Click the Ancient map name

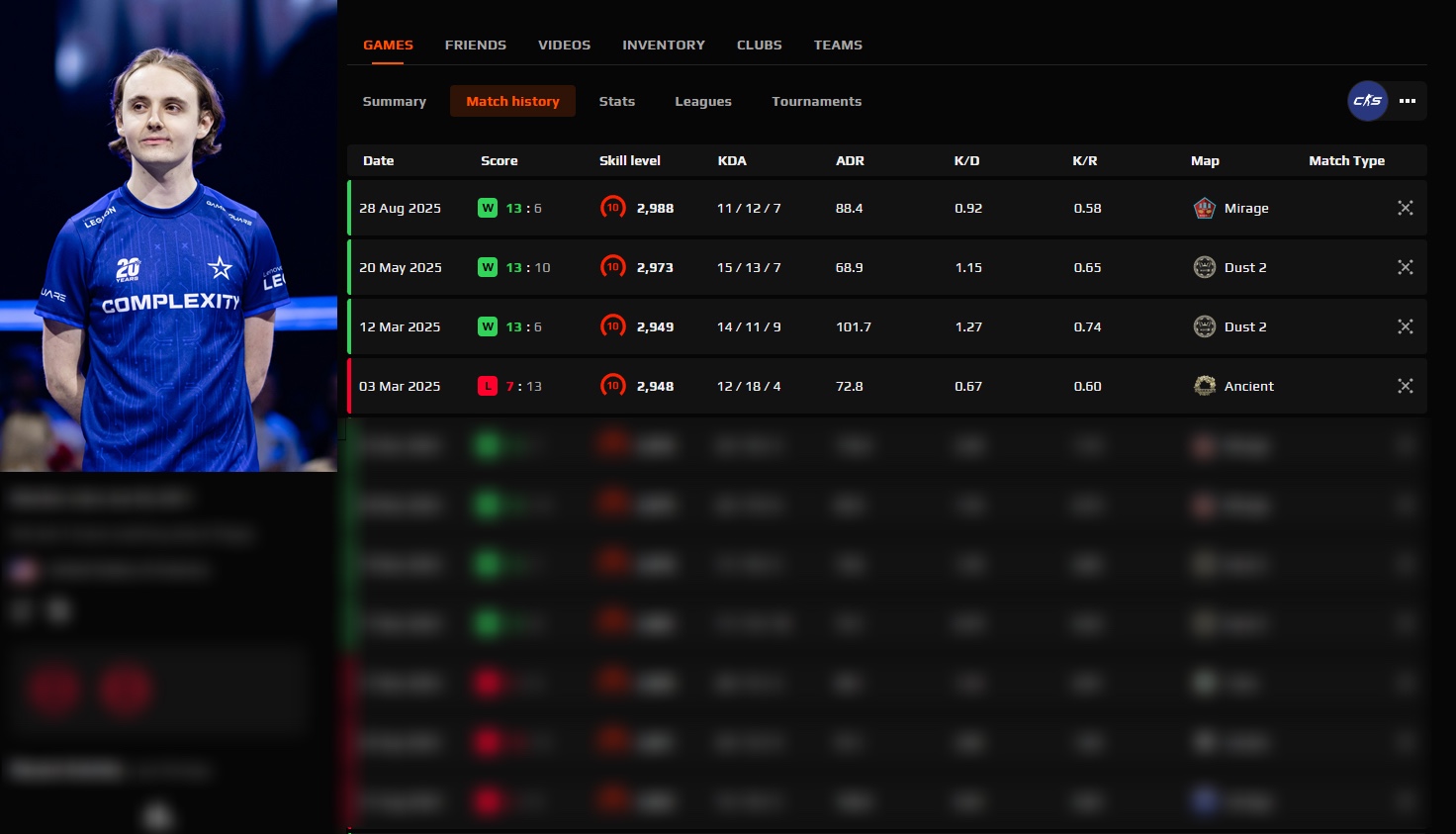pyautogui.click(x=1249, y=386)
